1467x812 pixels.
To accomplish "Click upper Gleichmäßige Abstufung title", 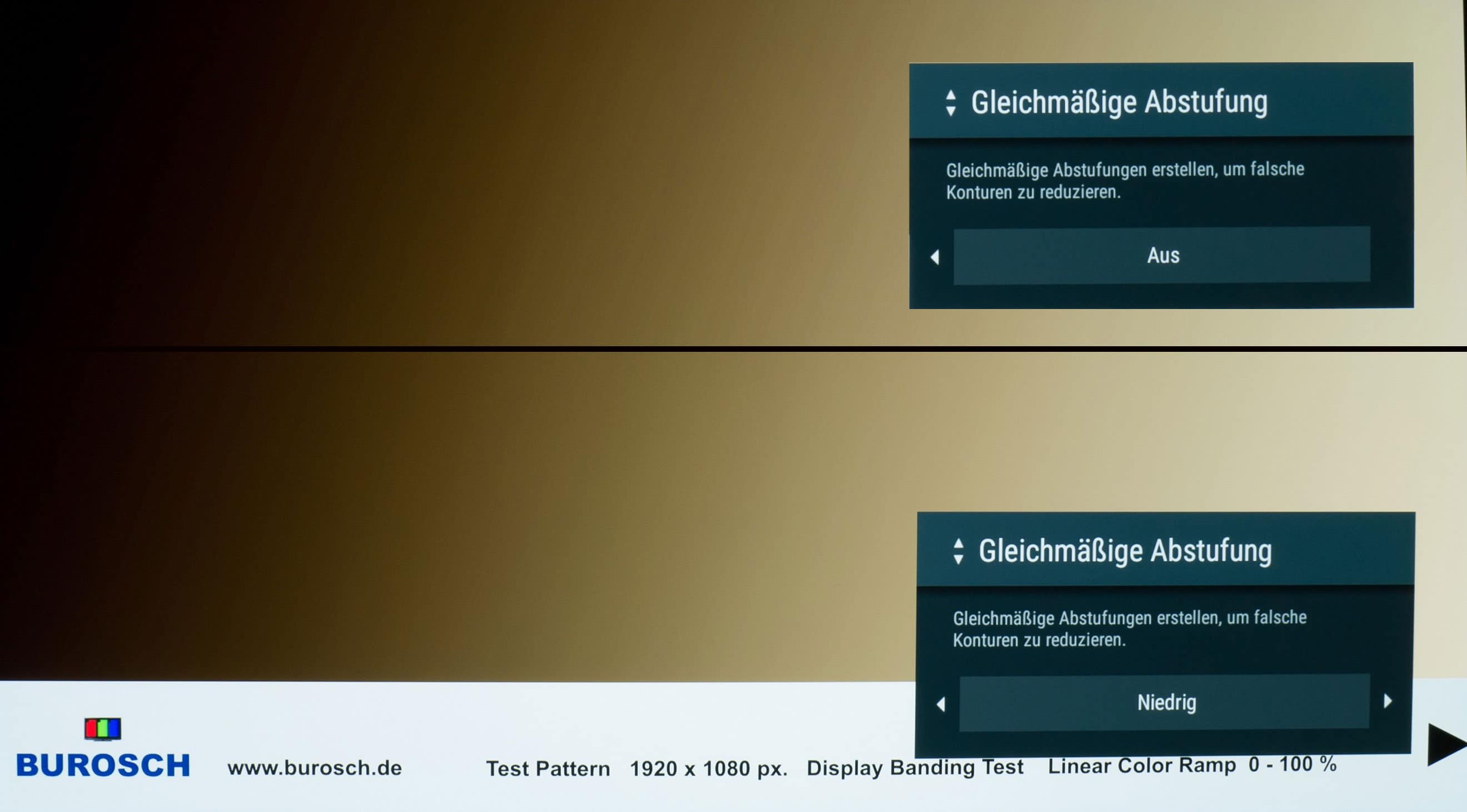I will point(1119,102).
